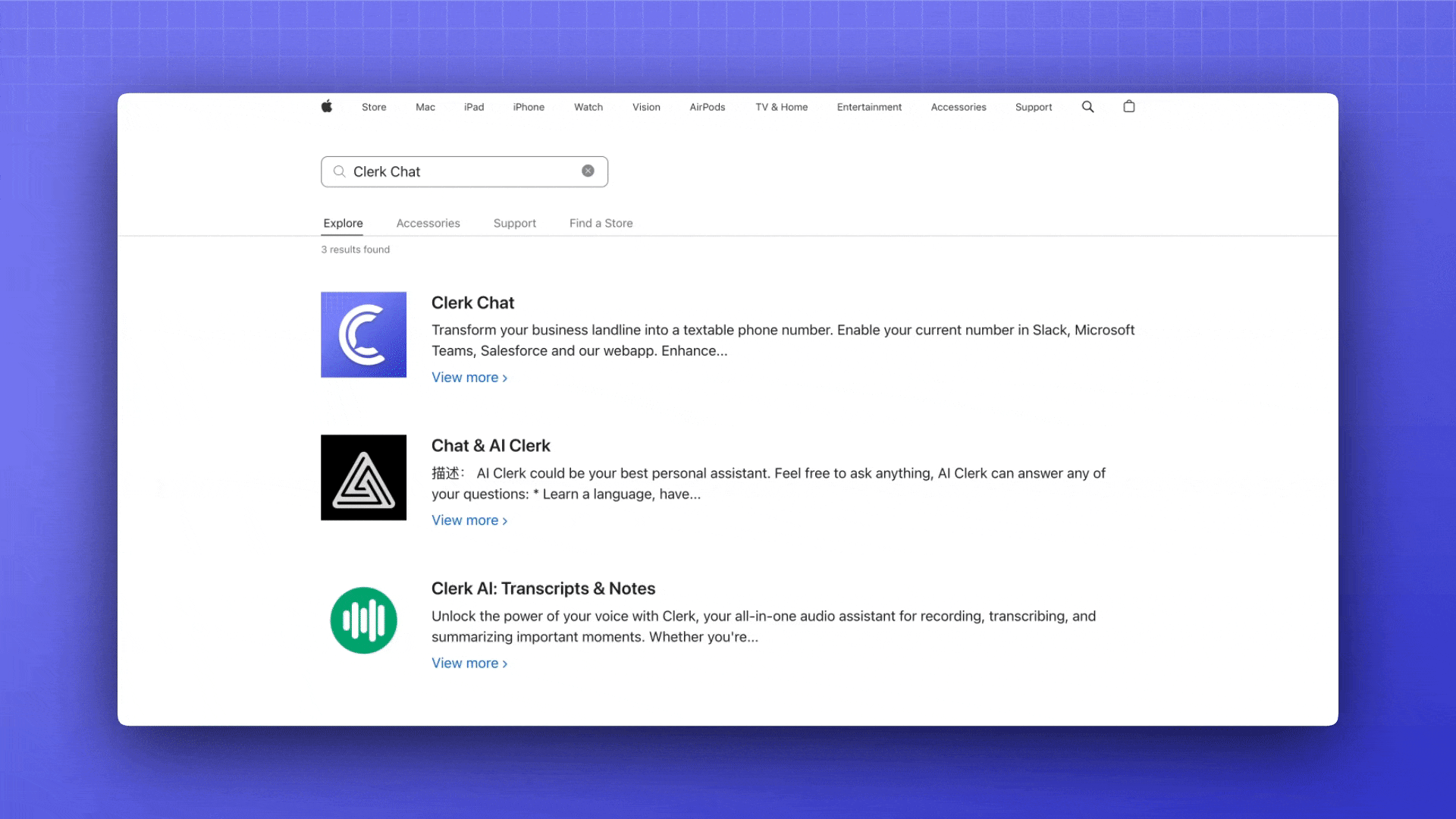Screen dimensions: 1456x819
Task: Open the search magnifier in navbar
Action: tap(1087, 107)
